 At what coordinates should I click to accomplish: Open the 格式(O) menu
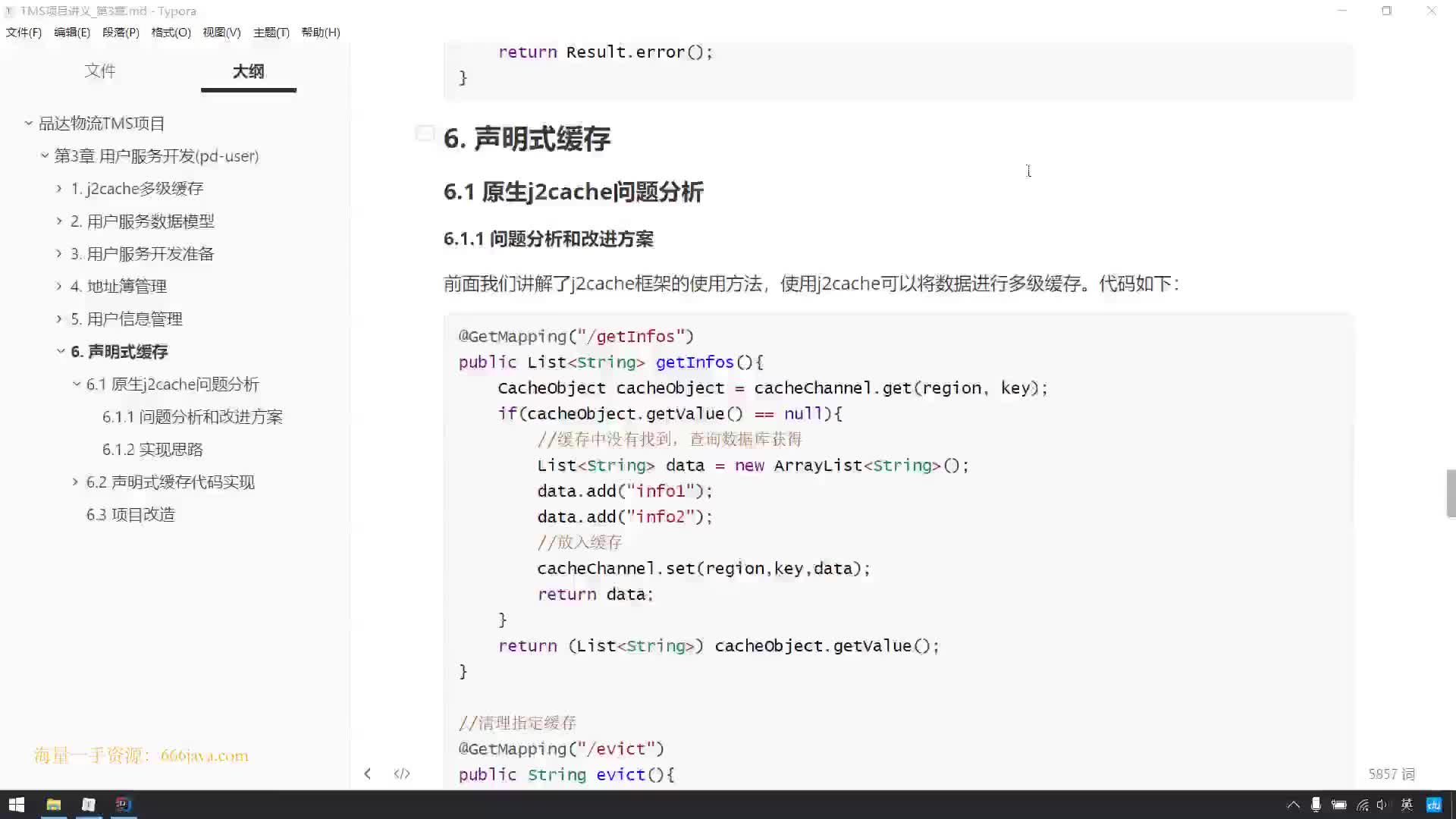171,32
